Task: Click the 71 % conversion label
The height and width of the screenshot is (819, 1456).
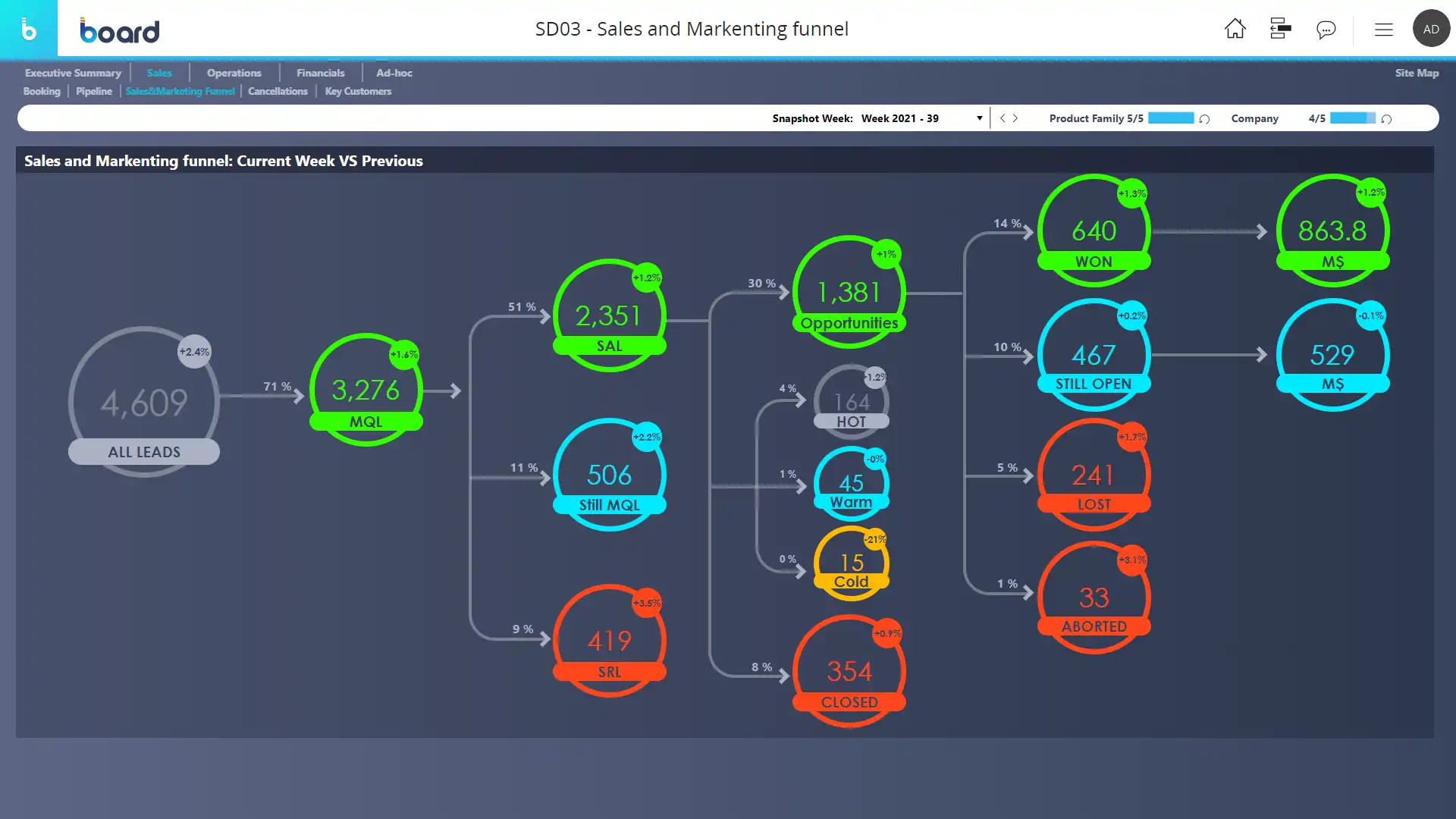Action: tap(278, 387)
